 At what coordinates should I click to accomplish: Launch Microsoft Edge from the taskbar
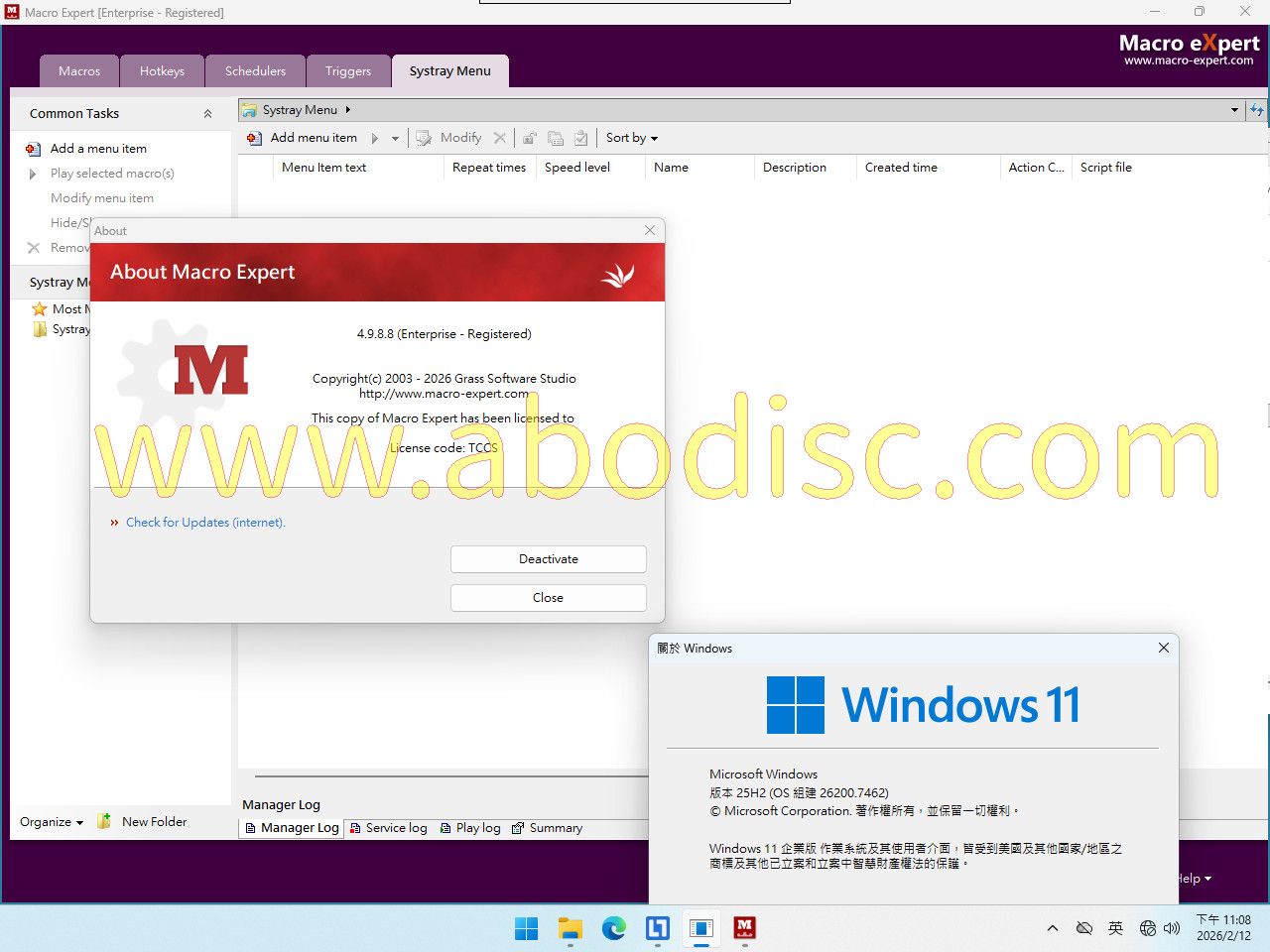pos(613,928)
